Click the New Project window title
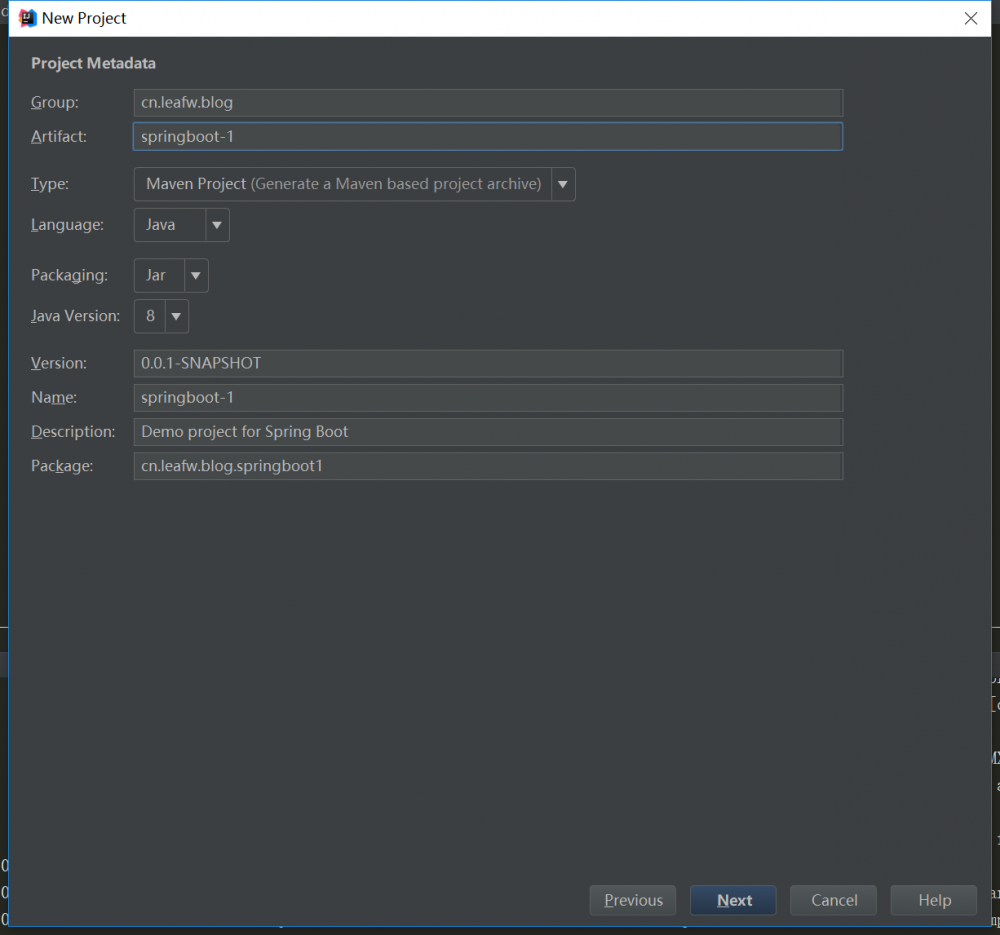This screenshot has height=935, width=1000. click(84, 18)
